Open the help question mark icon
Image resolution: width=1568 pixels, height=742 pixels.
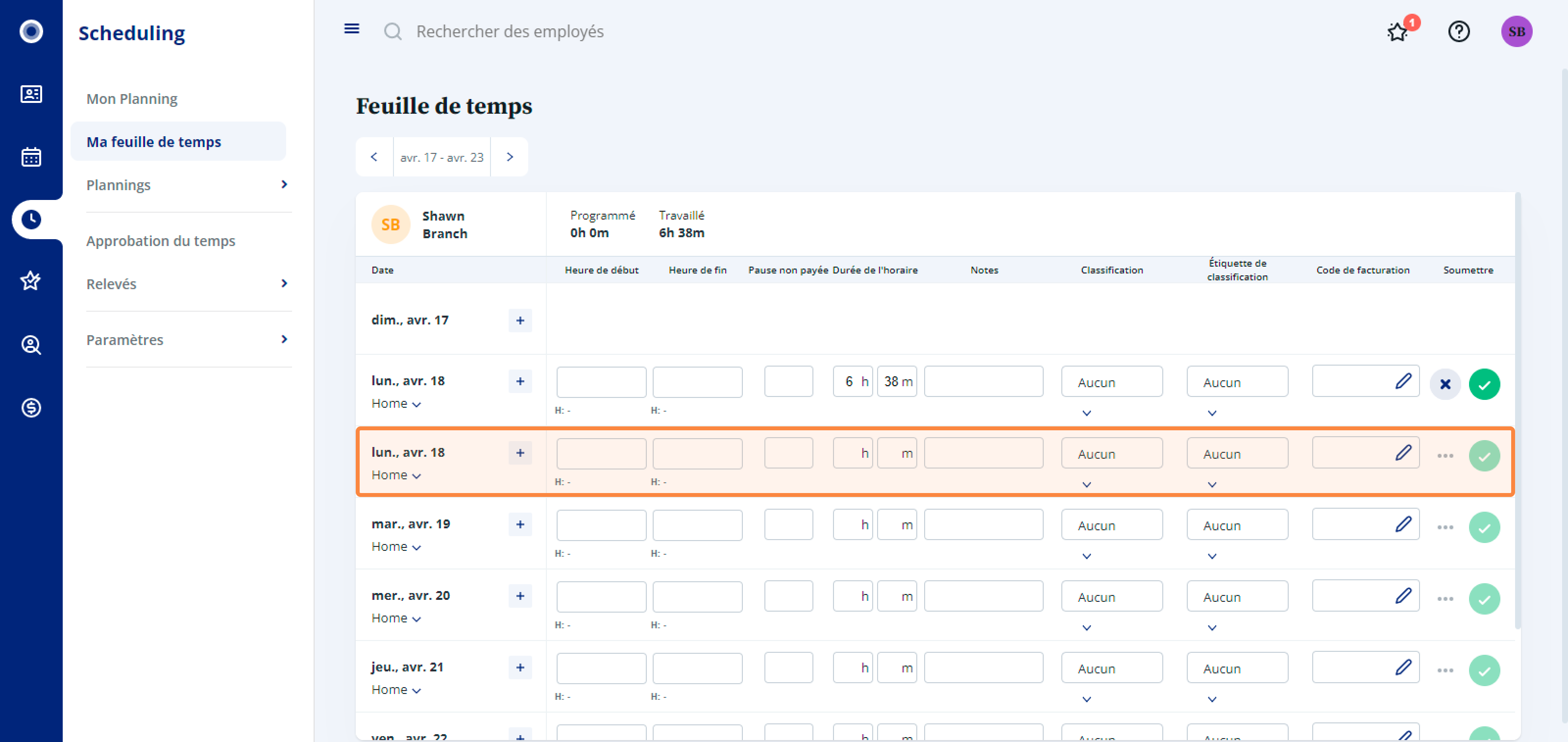1458,32
